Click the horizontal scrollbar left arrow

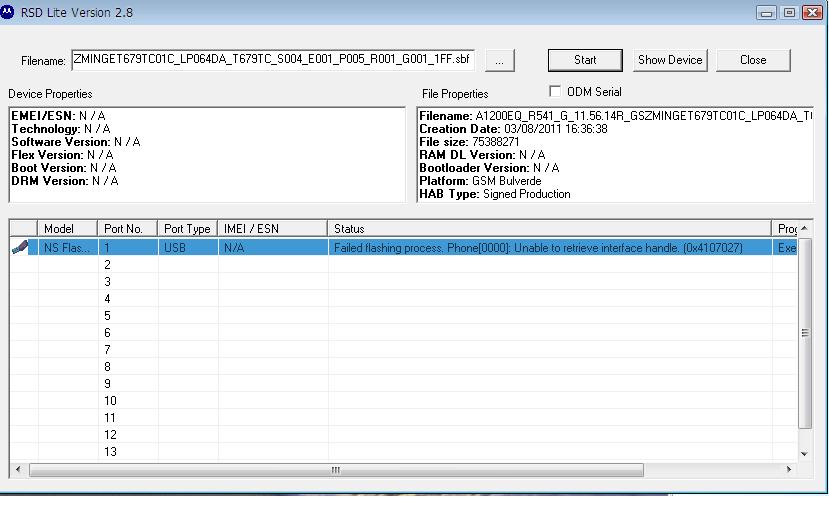pos(18,469)
